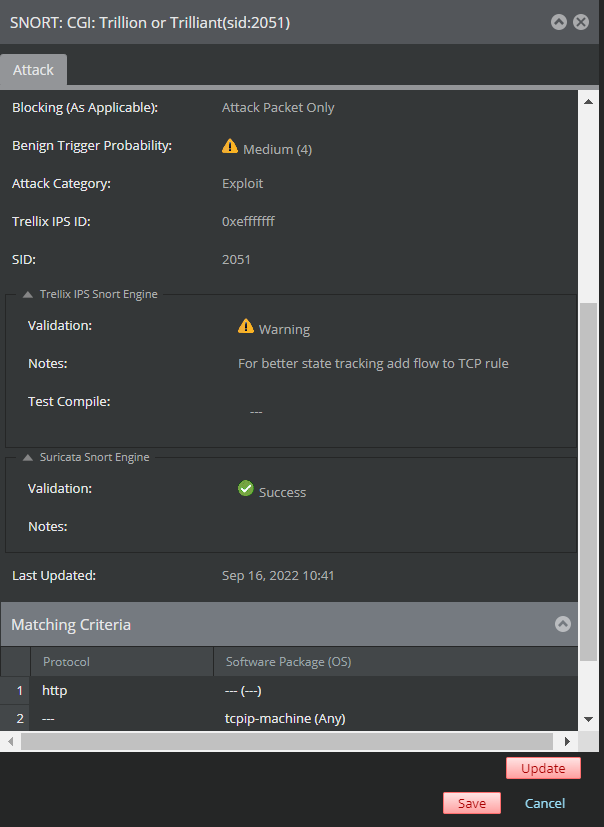
Task: Collapse the Suricata Snort Engine section
Action: pos(28,457)
